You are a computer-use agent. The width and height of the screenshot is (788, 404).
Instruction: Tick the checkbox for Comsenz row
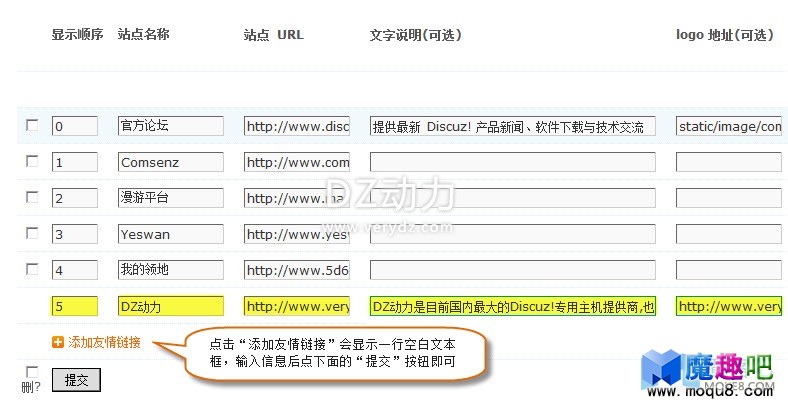click(32, 161)
